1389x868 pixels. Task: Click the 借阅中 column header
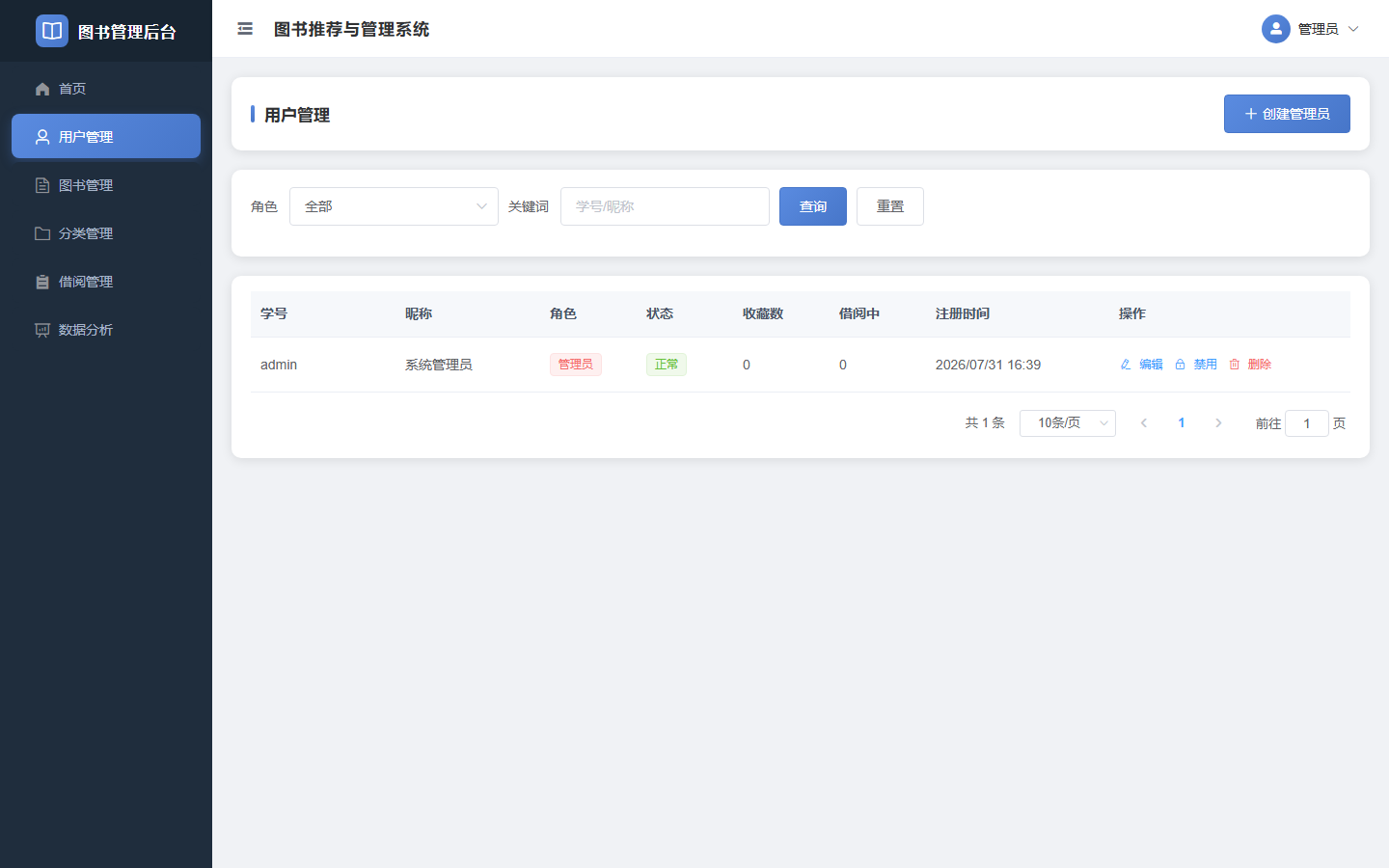(x=859, y=313)
